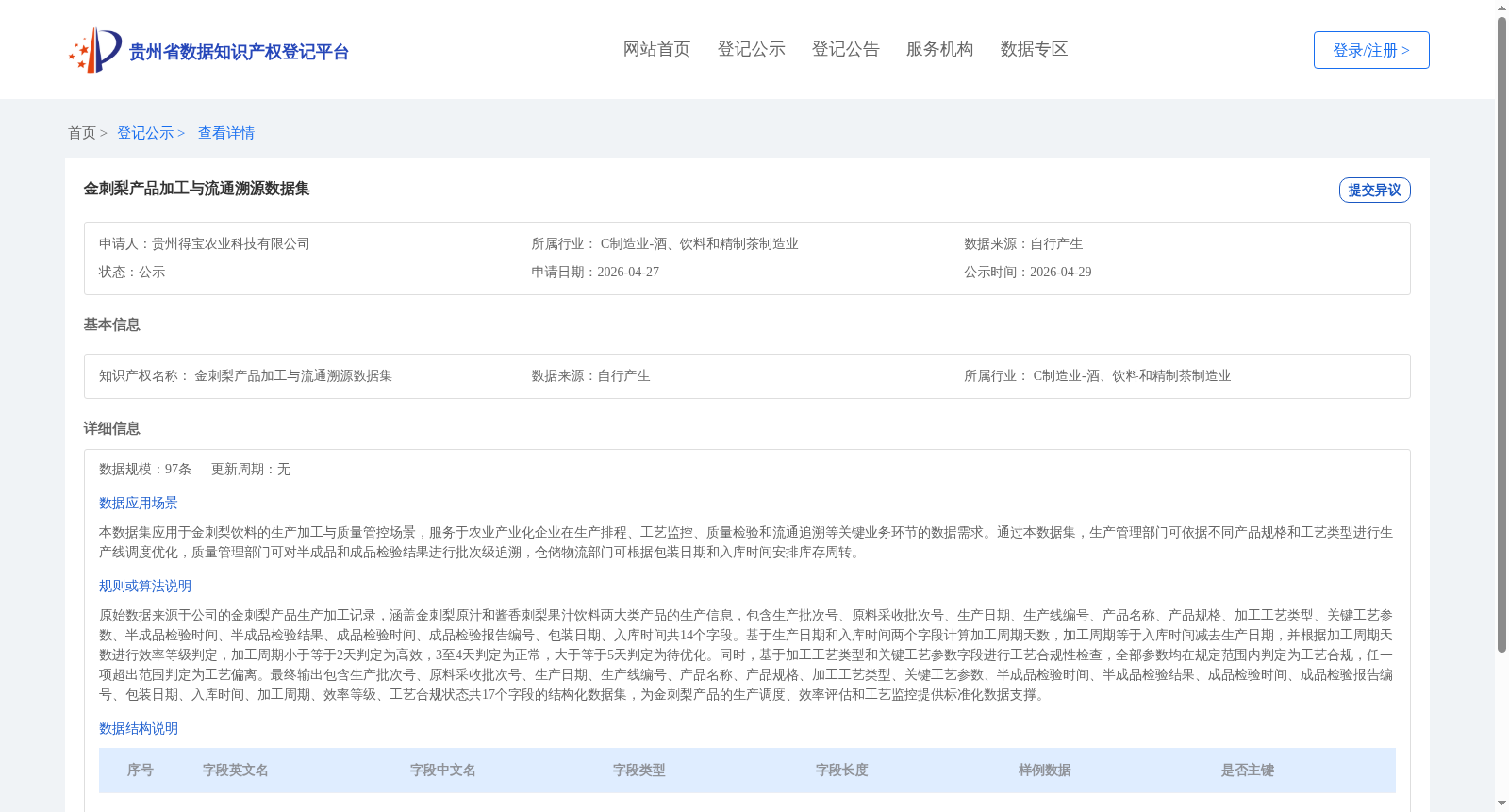Click applicant text 贵州得宝农业科技有限公司
The image size is (1509, 812).
pyautogui.click(x=231, y=243)
